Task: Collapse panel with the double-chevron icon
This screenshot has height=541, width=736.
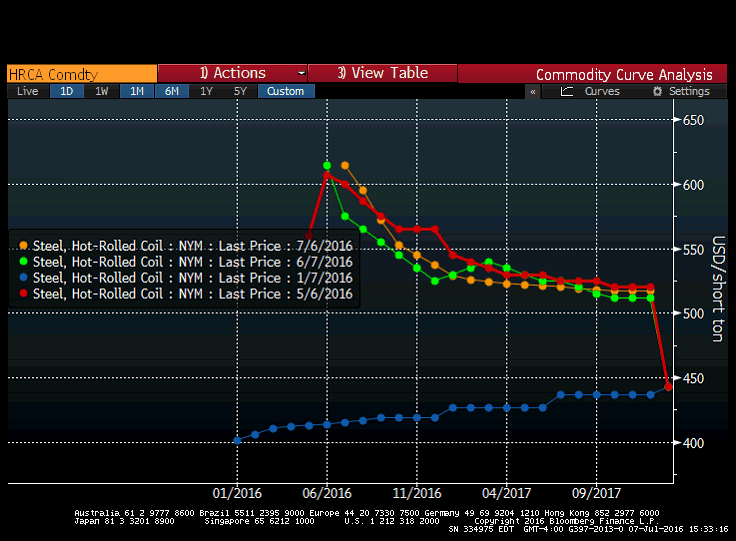Action: pos(533,91)
